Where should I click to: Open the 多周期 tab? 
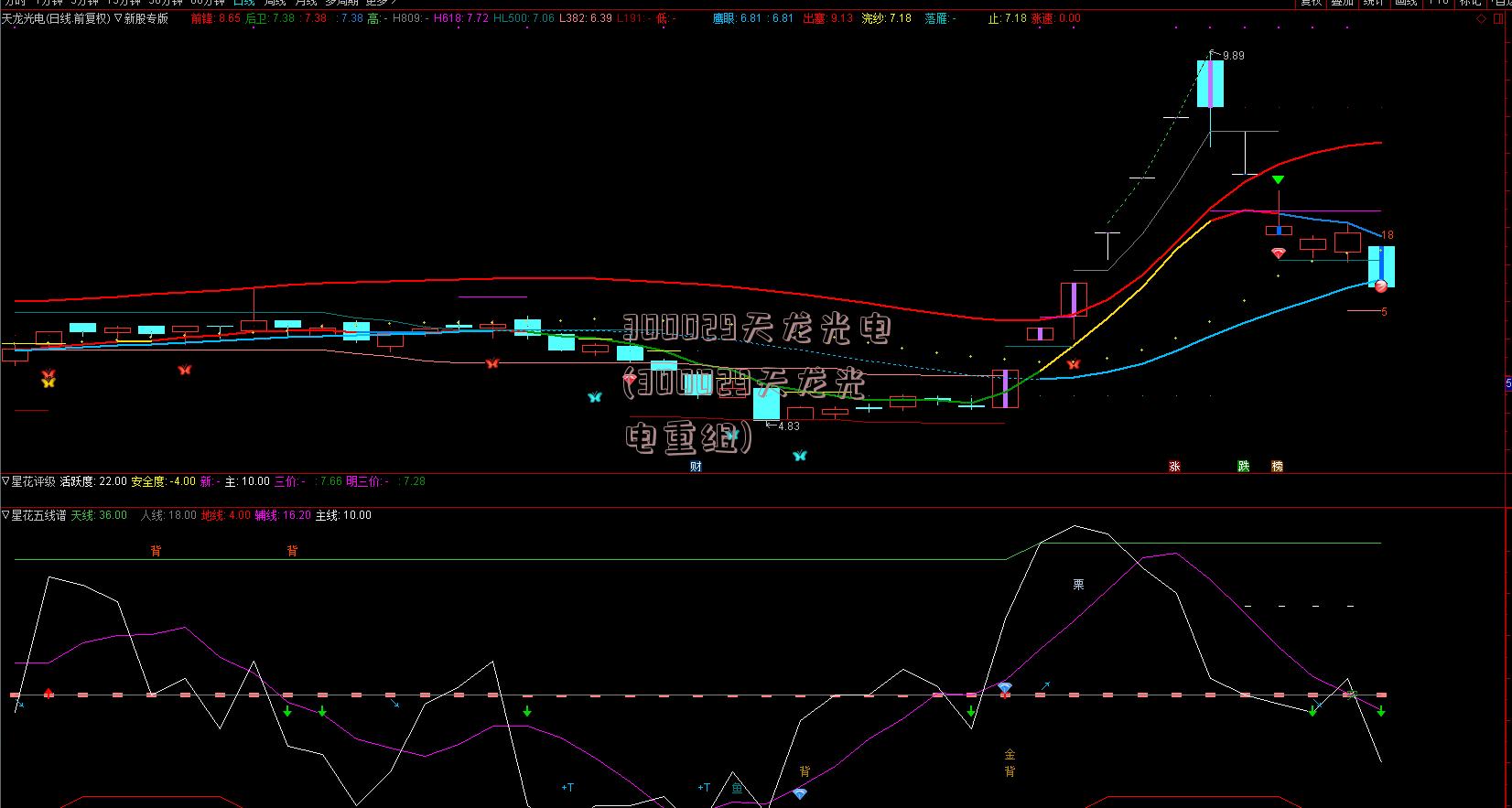(x=342, y=3)
